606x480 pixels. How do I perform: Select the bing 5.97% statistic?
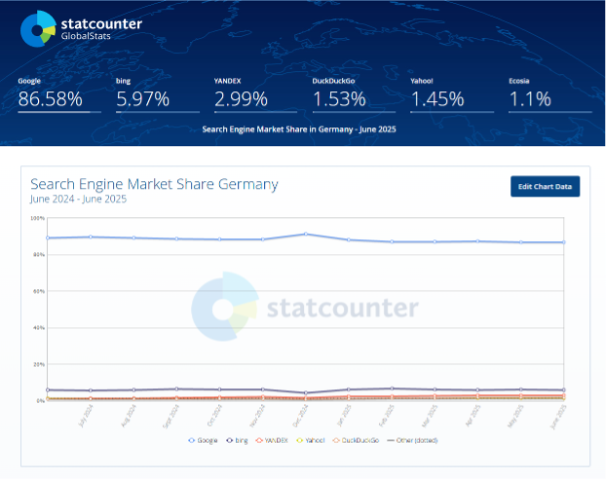pyautogui.click(x=158, y=95)
